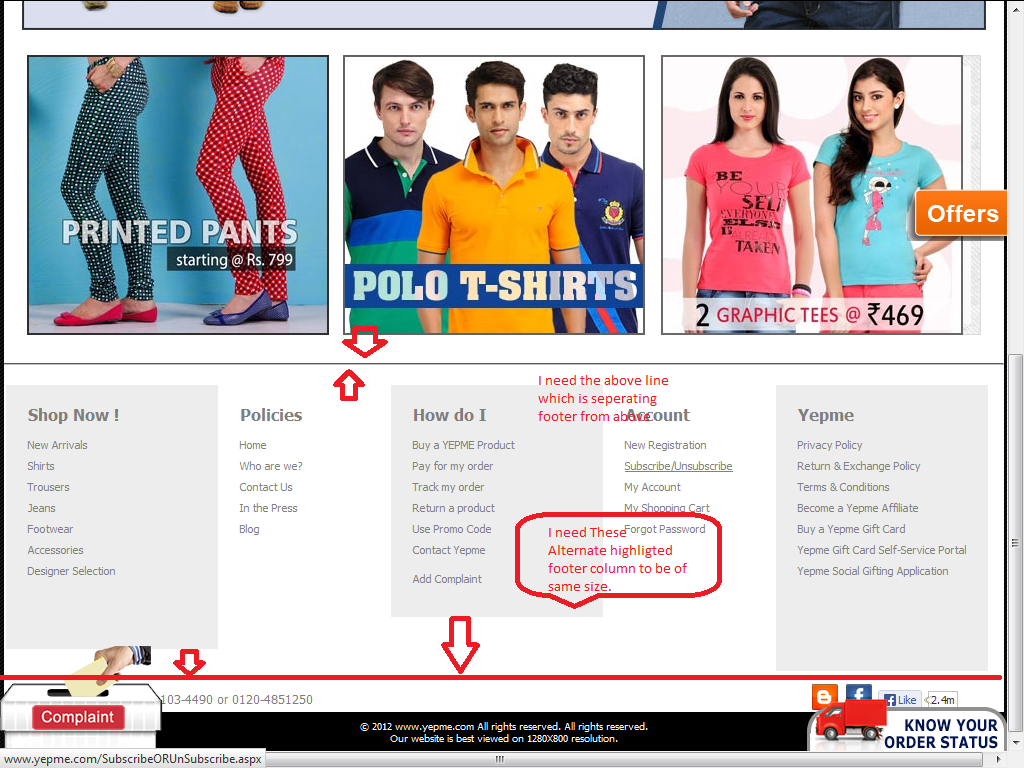The width and height of the screenshot is (1024, 768).
Task: Open Pay for my order link
Action: (453, 466)
